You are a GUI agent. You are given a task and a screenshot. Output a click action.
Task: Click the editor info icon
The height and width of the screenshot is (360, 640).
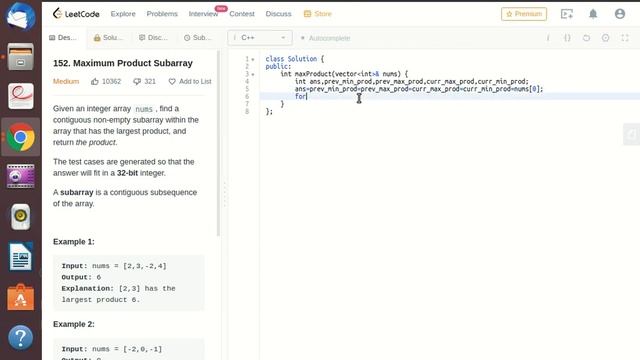tap(548, 38)
